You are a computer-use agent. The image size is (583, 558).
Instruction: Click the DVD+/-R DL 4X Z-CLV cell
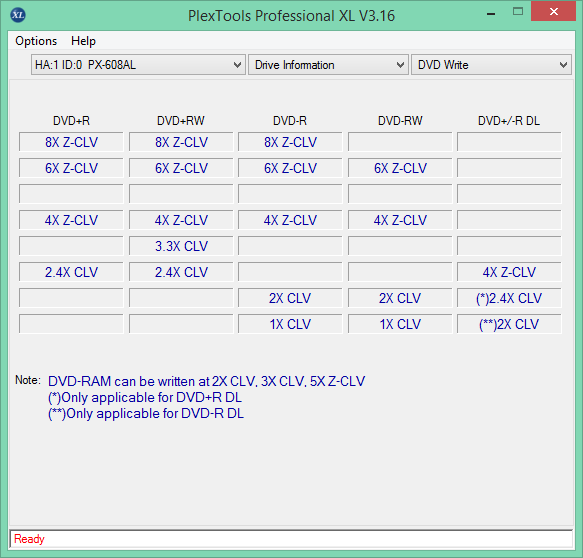[509, 272]
